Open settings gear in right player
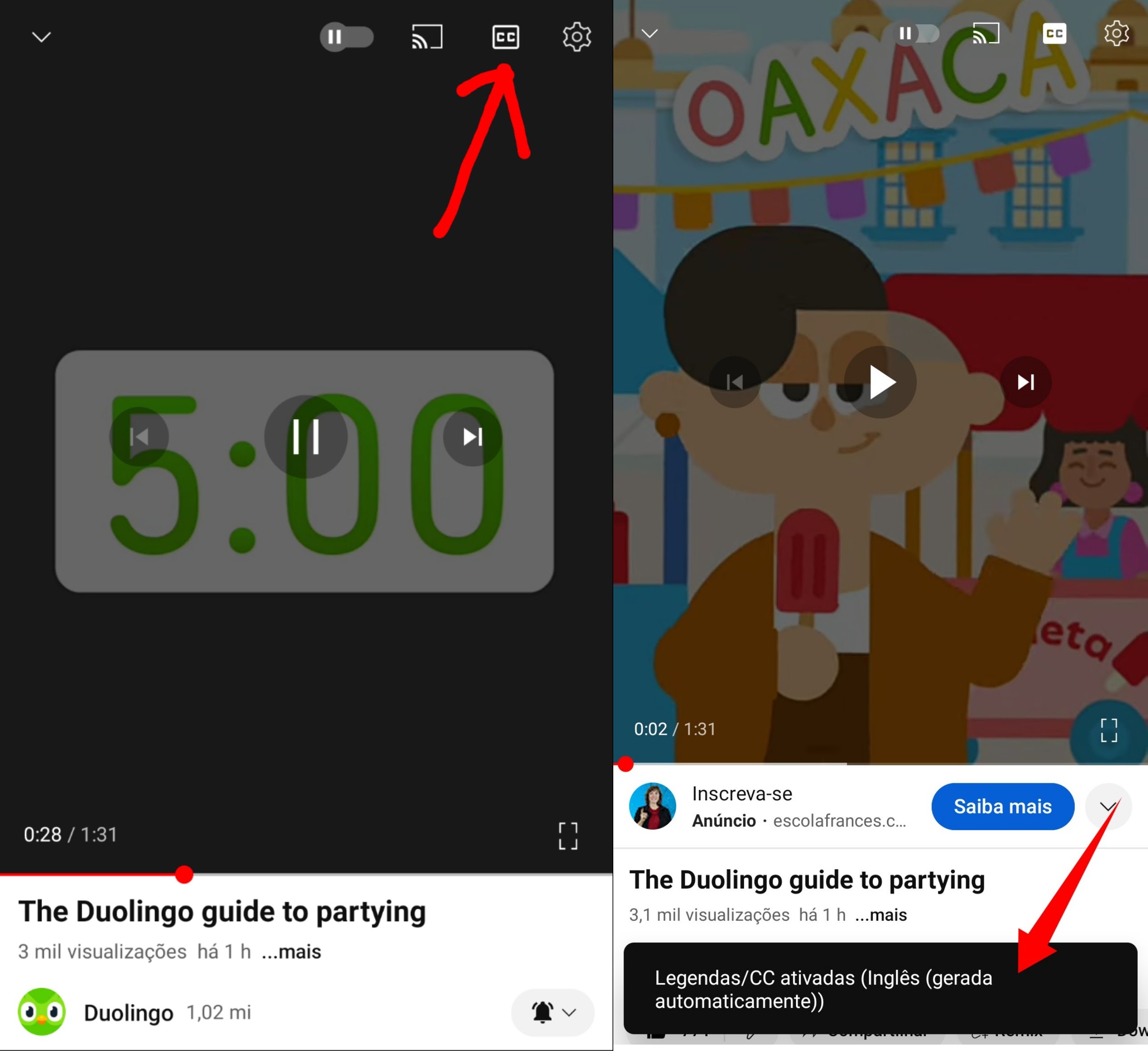 coord(1117,34)
